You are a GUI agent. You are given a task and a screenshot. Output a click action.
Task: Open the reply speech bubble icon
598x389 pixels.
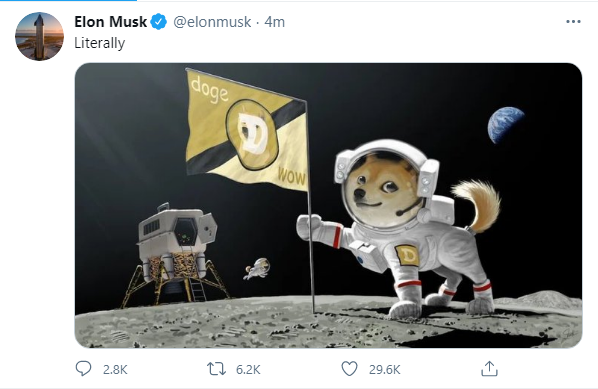tap(83, 369)
